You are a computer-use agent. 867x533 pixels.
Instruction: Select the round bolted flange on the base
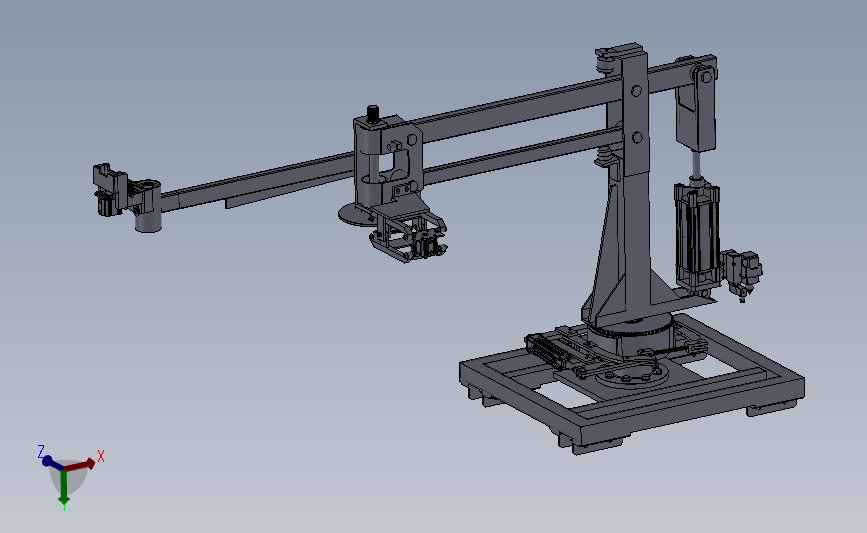tap(631, 377)
